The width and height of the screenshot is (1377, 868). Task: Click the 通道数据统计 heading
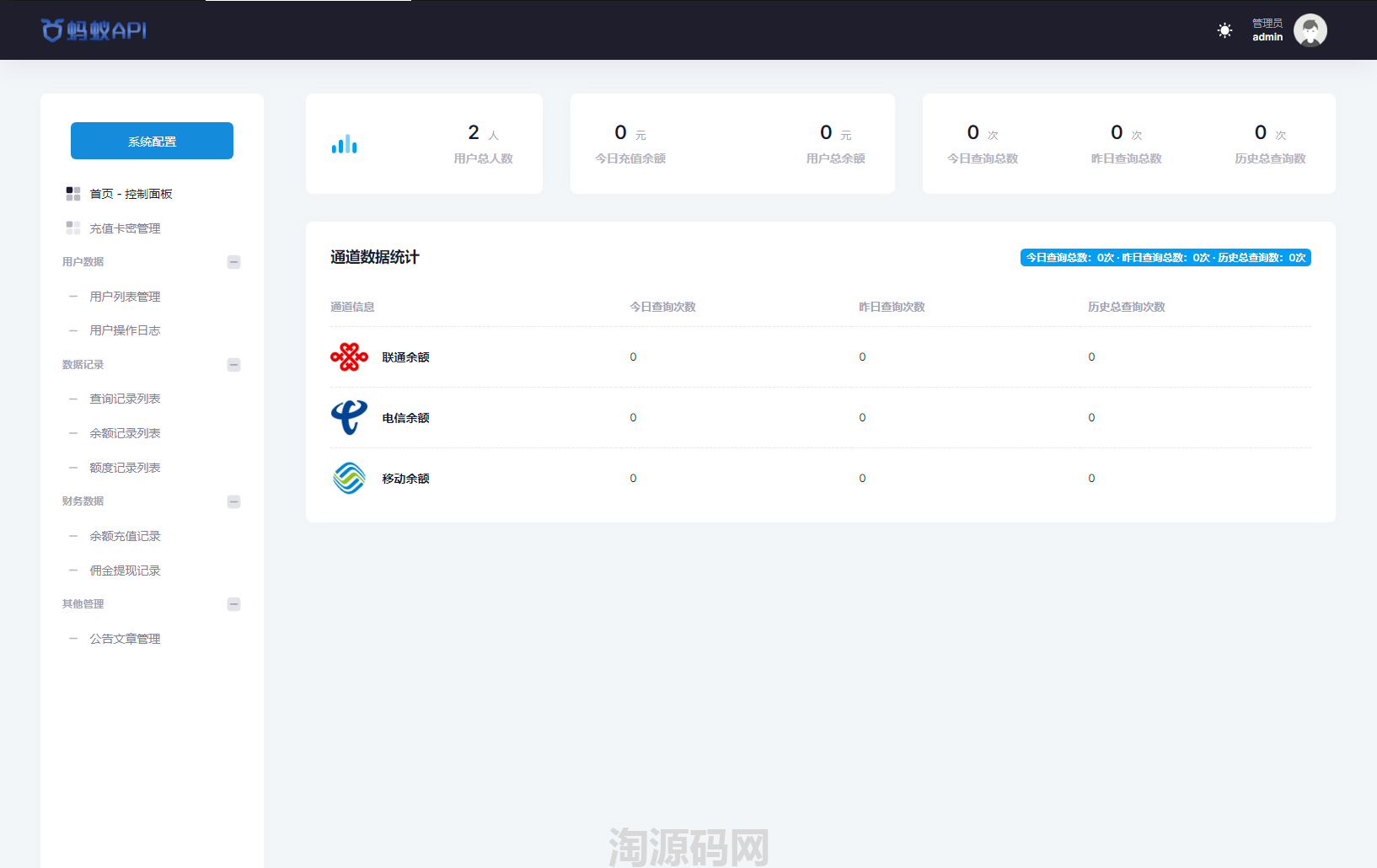(x=374, y=257)
